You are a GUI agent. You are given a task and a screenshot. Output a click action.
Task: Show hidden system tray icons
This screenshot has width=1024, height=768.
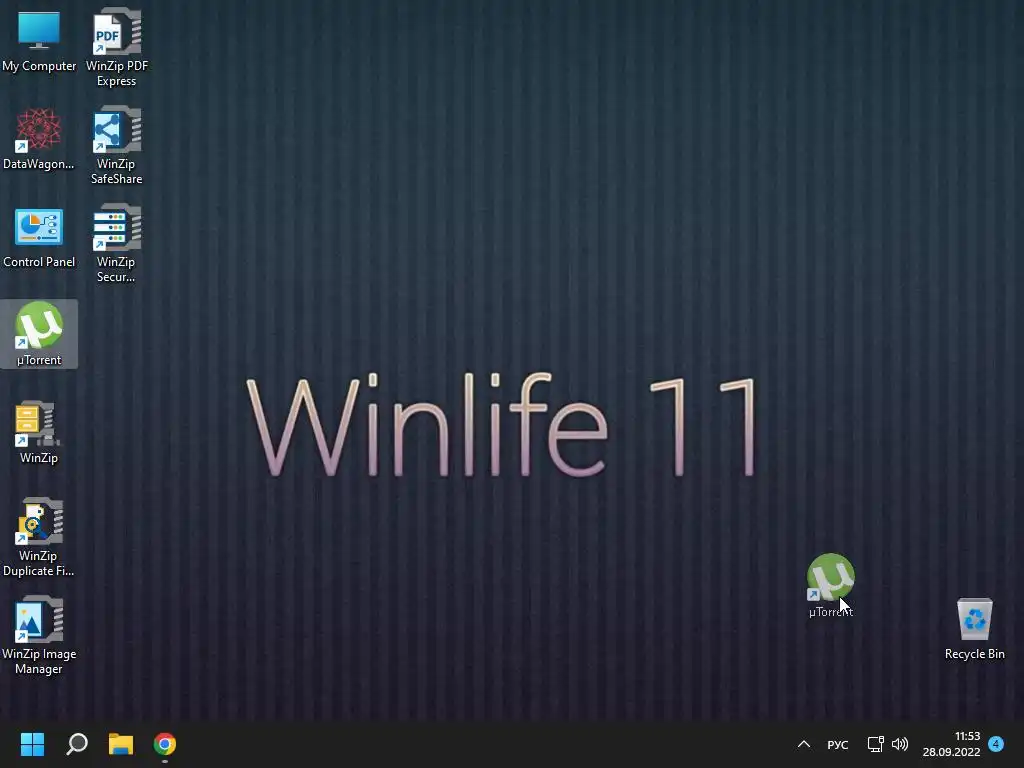(804, 744)
